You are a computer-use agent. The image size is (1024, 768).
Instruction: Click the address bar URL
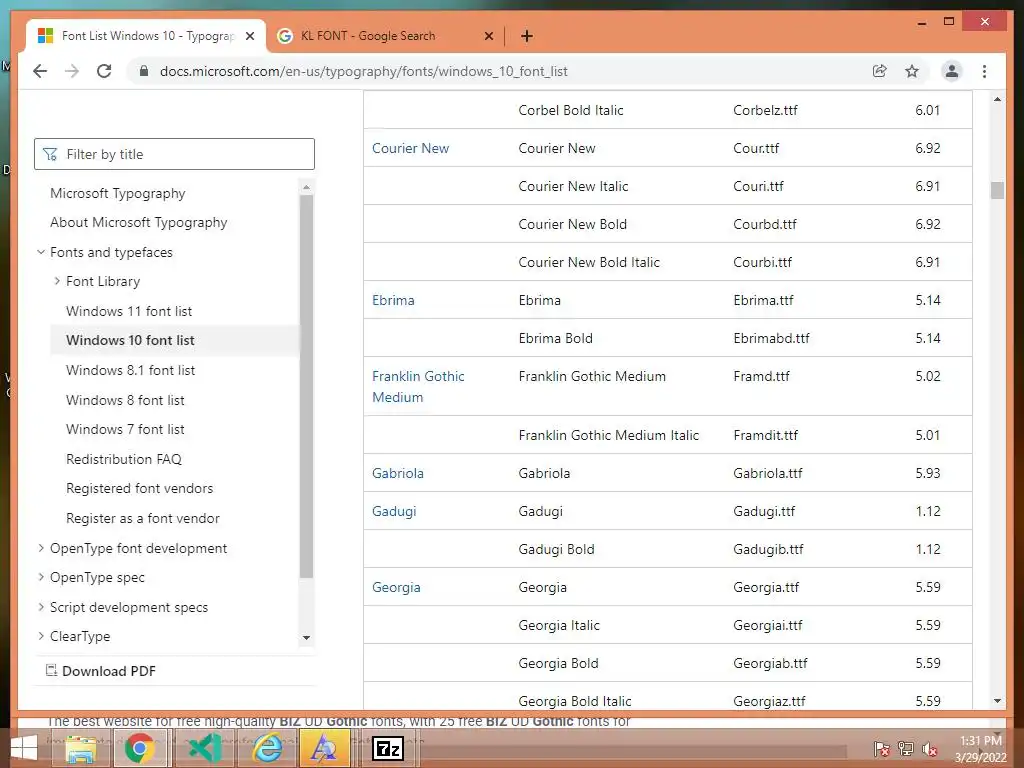pyautogui.click(x=363, y=71)
